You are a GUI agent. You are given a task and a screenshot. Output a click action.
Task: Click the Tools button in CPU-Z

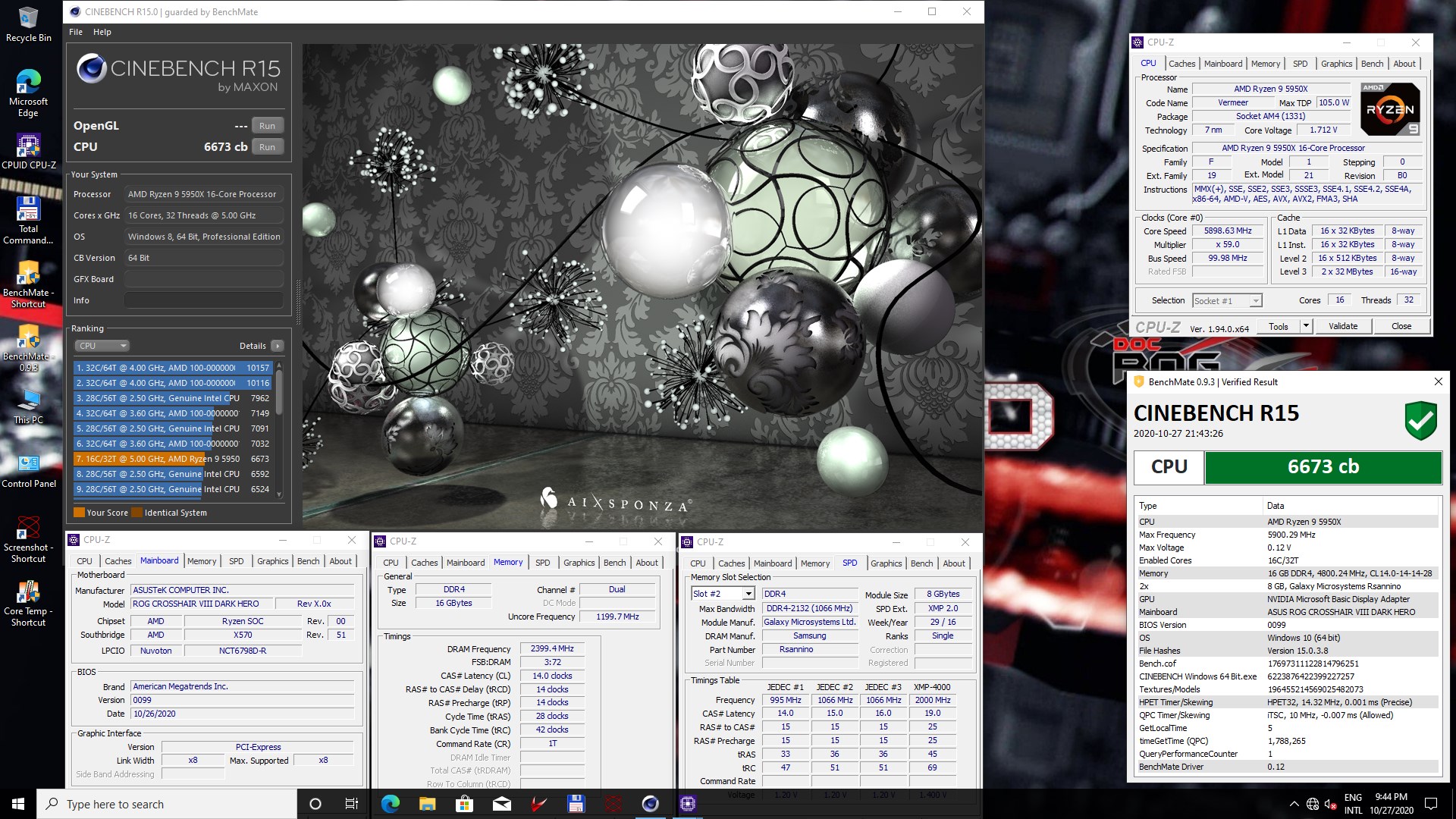pos(1279,327)
